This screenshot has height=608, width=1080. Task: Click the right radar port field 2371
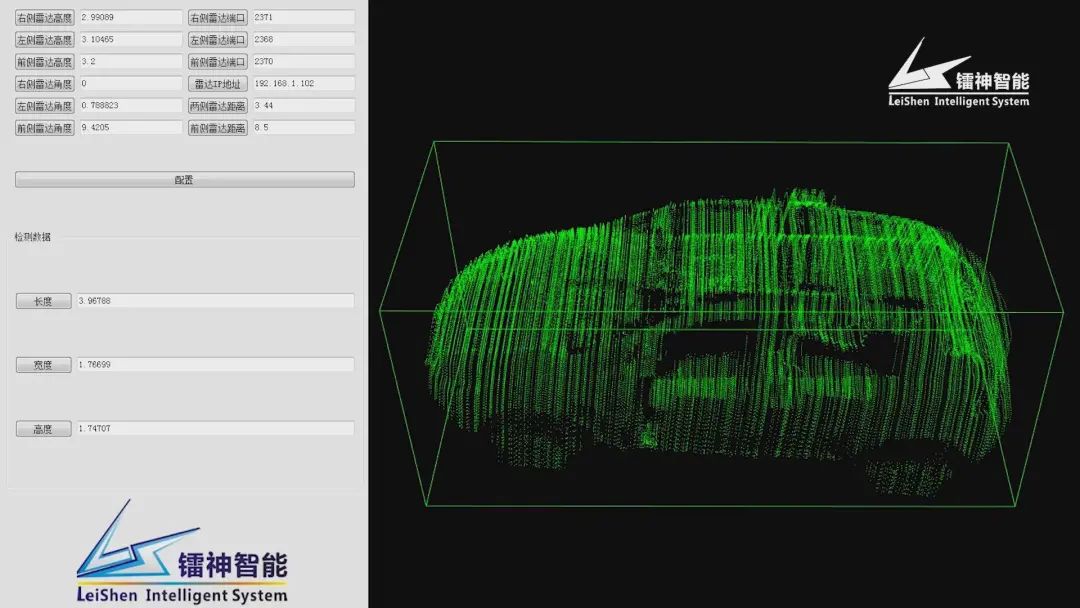[303, 18]
